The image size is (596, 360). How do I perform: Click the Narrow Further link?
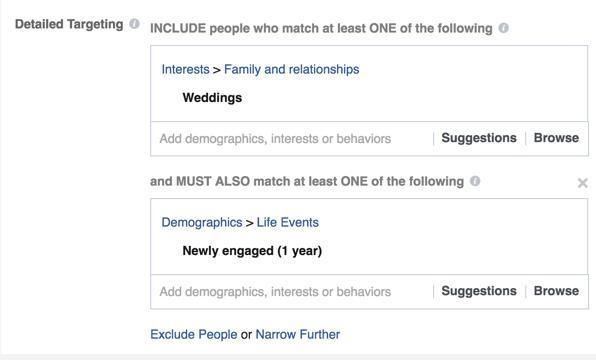click(x=298, y=335)
